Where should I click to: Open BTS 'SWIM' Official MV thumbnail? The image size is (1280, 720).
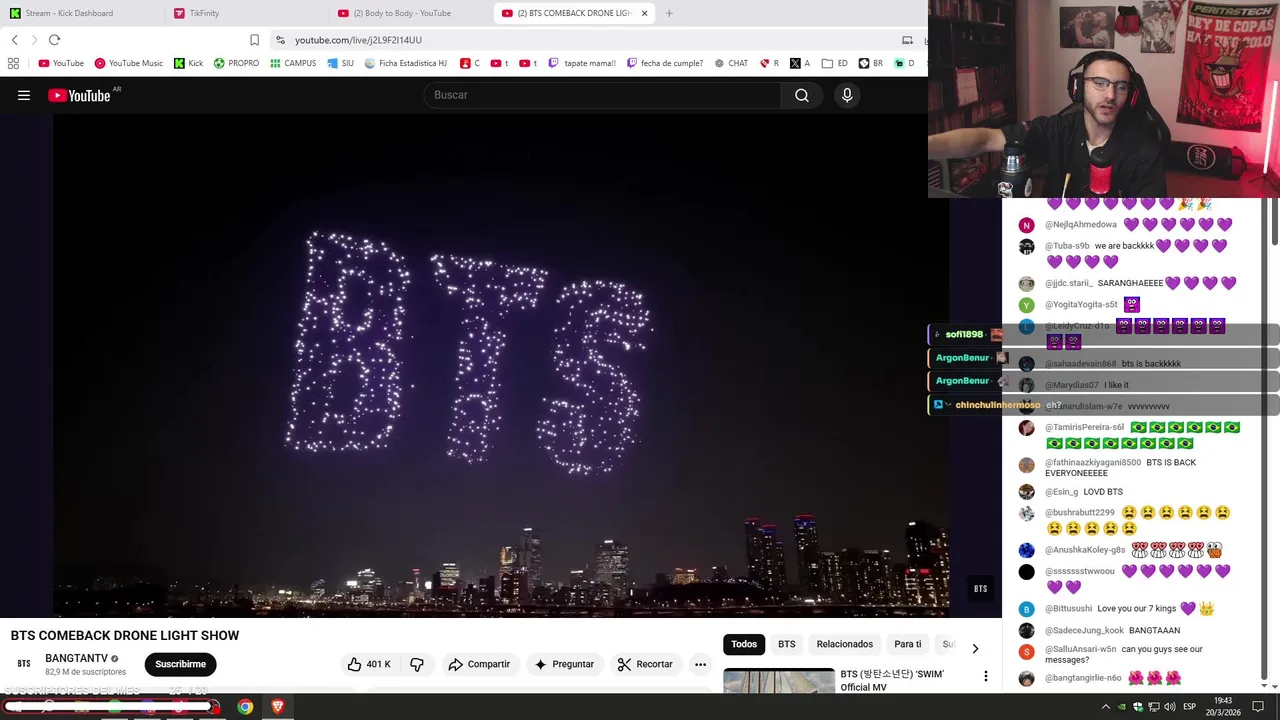(779, 680)
